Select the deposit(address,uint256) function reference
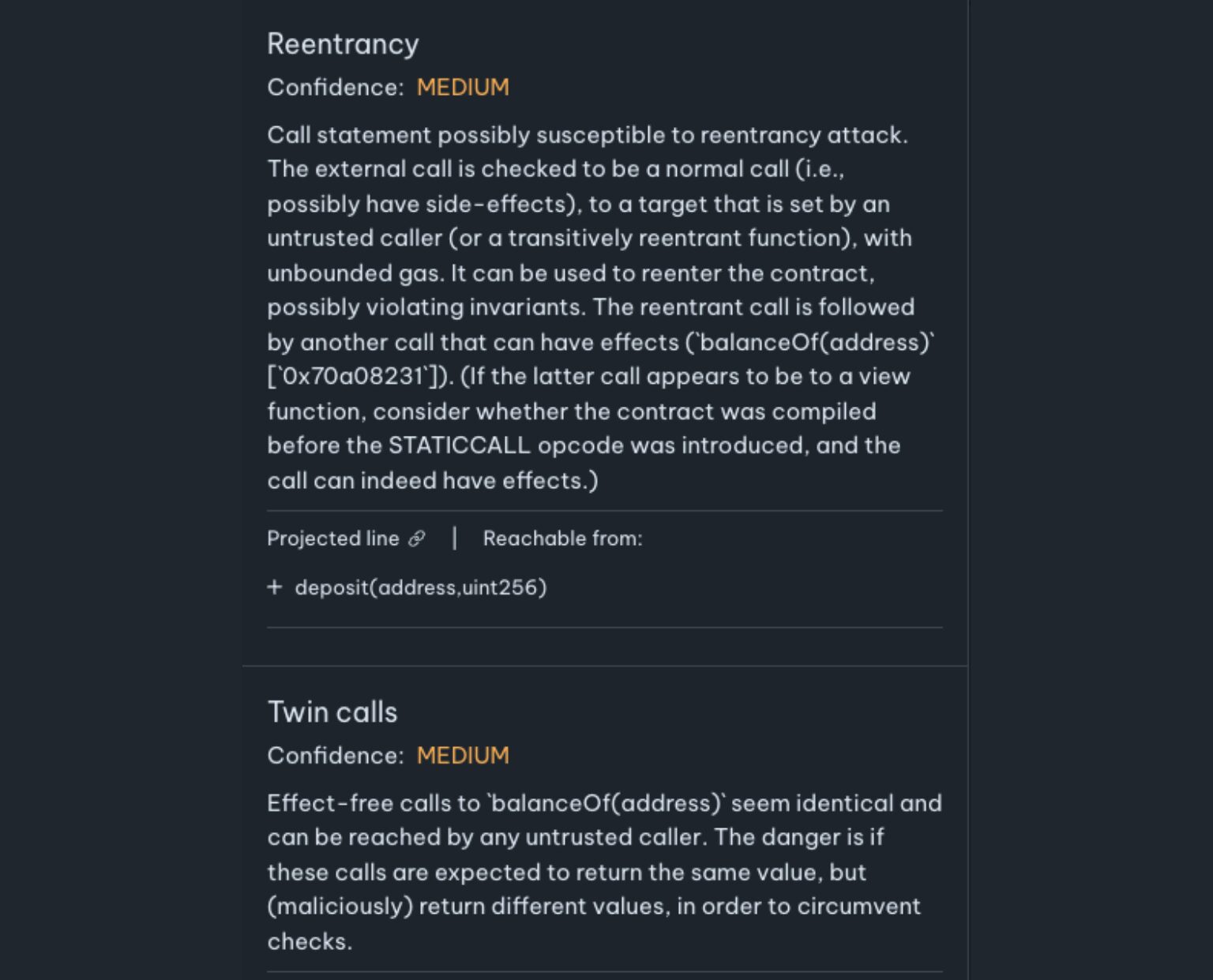Viewport: 1213px width, 980px height. click(421, 587)
